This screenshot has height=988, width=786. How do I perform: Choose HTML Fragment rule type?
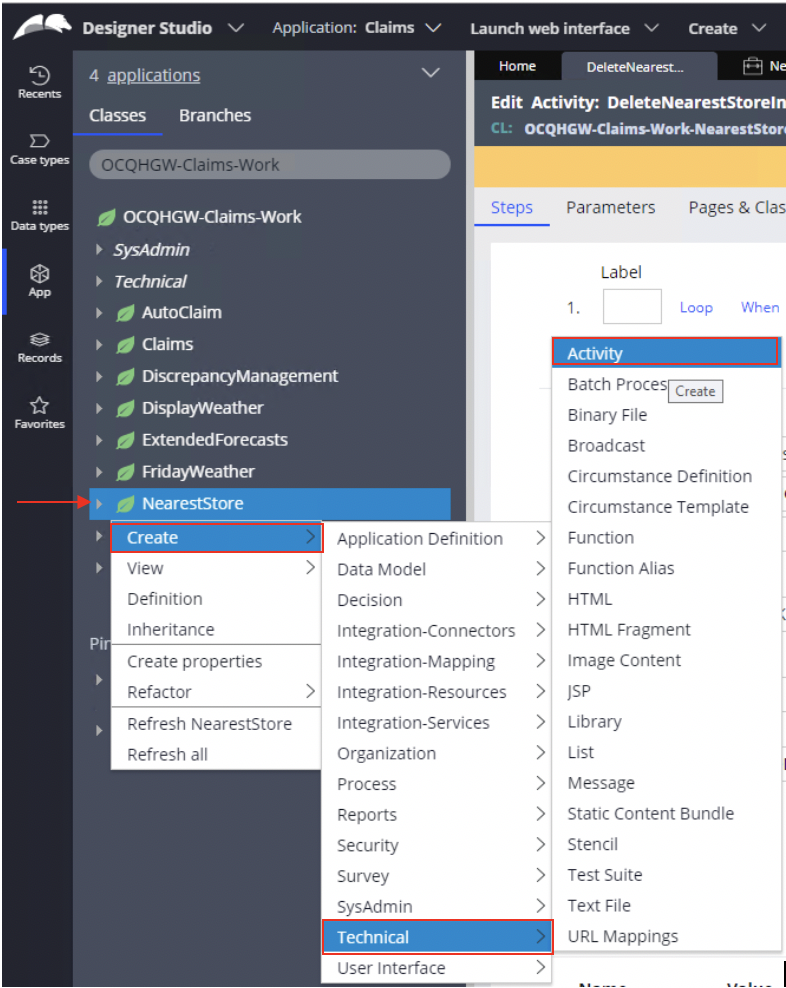pos(666,629)
